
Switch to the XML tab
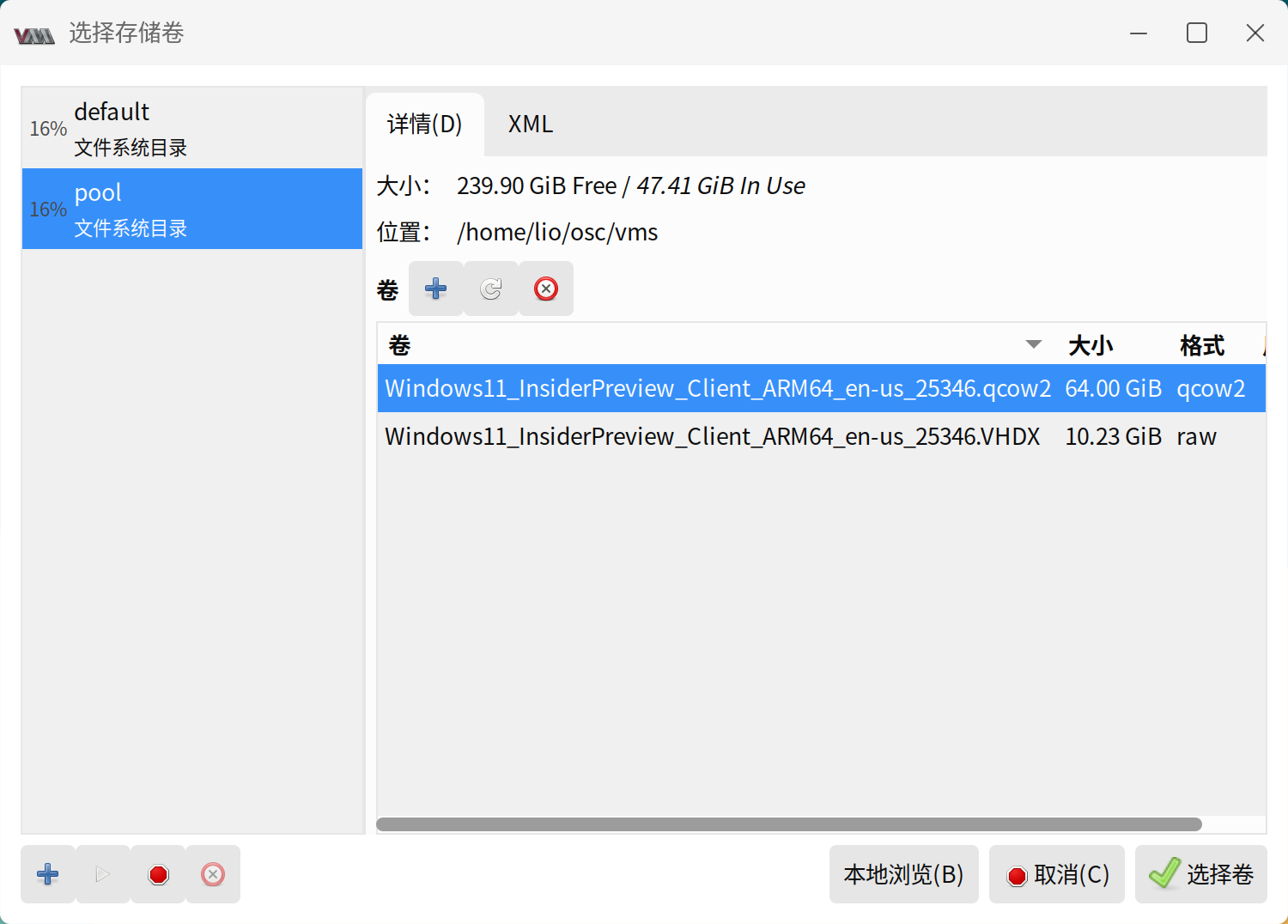pos(531,125)
